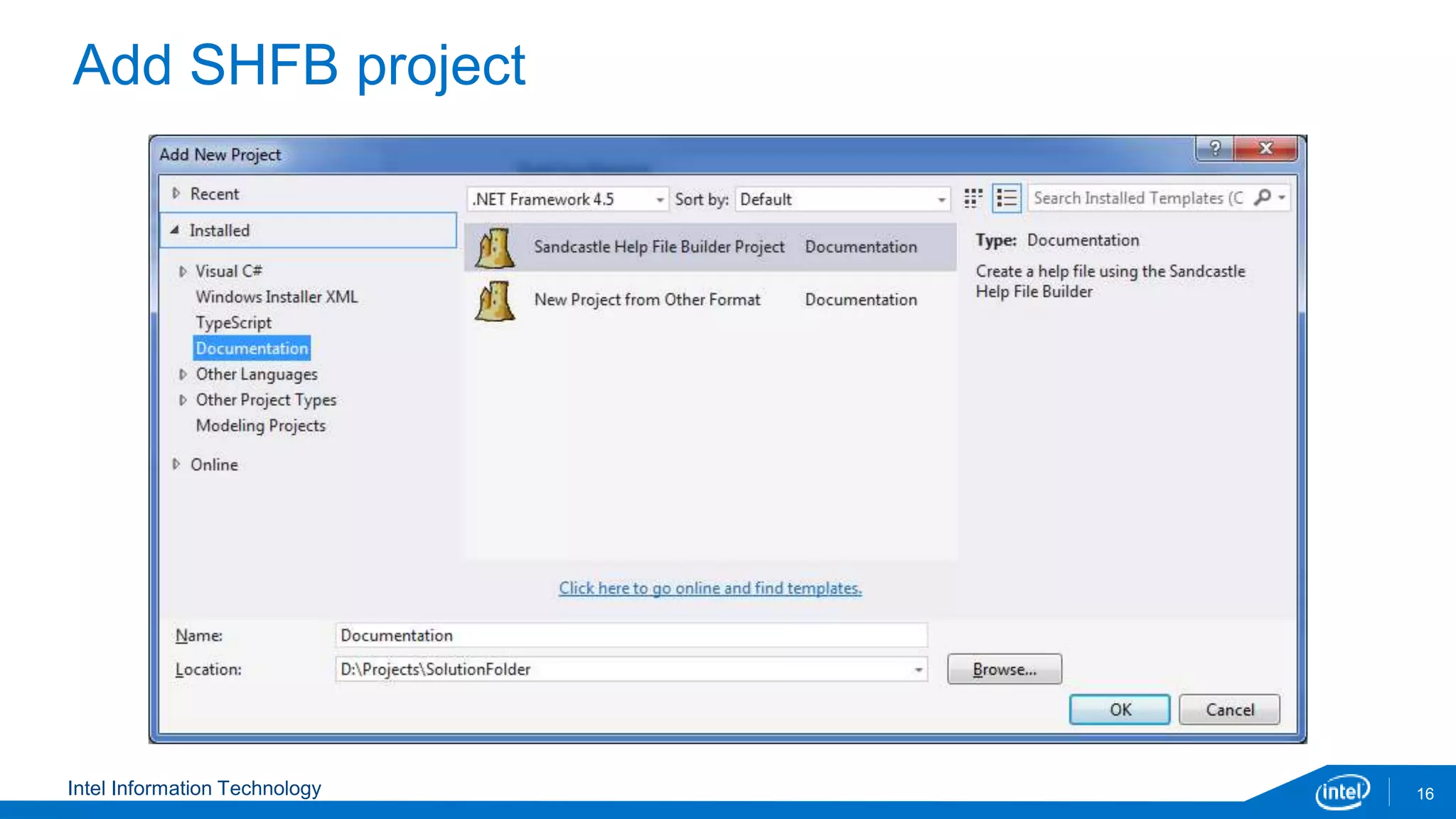The image size is (1456, 819).
Task: Click the Type: Documentation description text
Action: click(x=1057, y=240)
